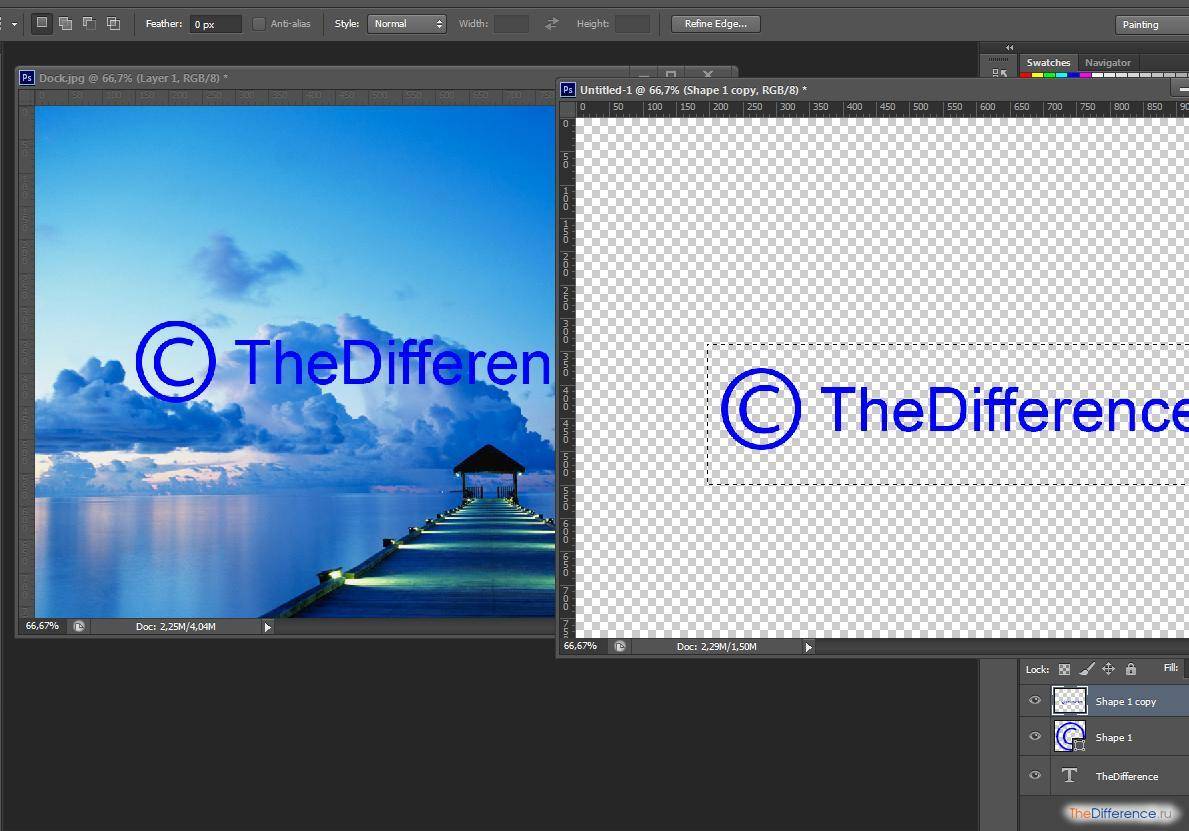This screenshot has height=831, width=1189.
Task: Select the Shape 1 layer name
Action: [x=1113, y=737]
